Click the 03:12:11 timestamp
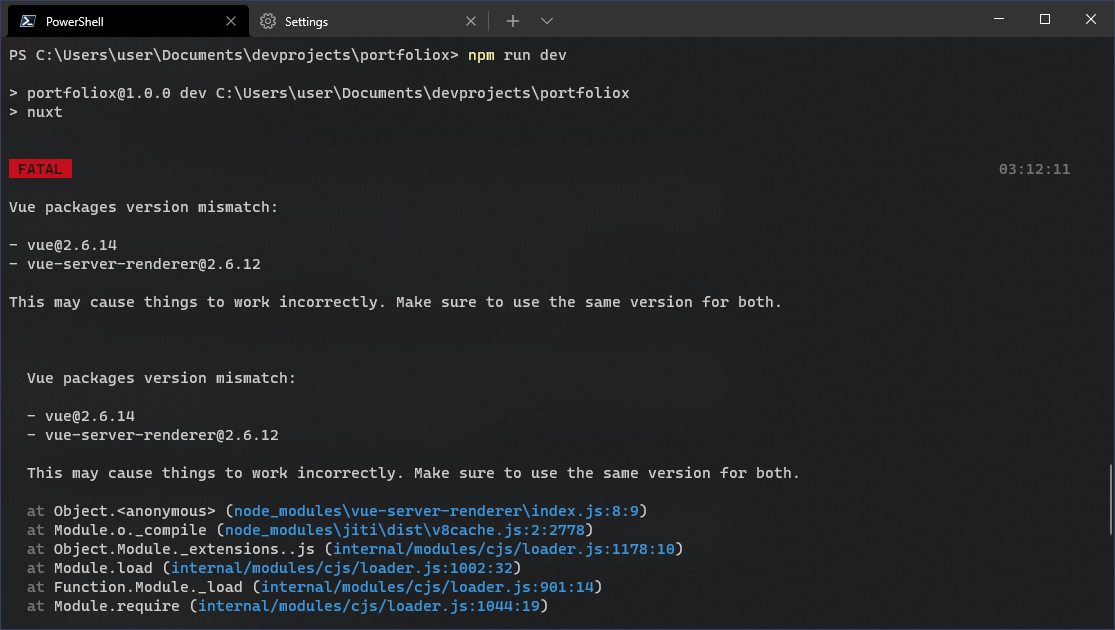The image size is (1115, 630). click(x=1033, y=168)
